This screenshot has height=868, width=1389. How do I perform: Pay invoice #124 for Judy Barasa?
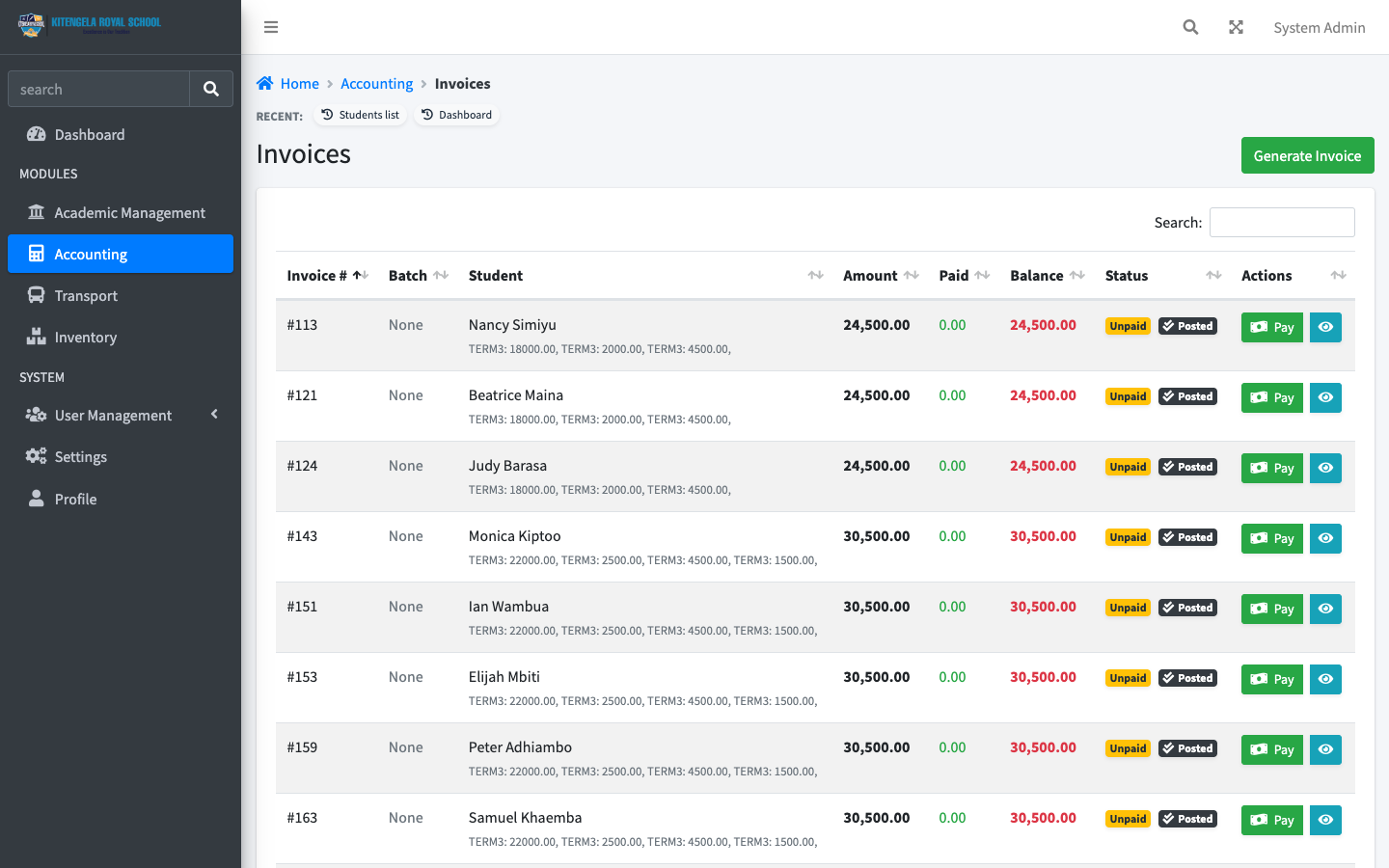[1271, 468]
